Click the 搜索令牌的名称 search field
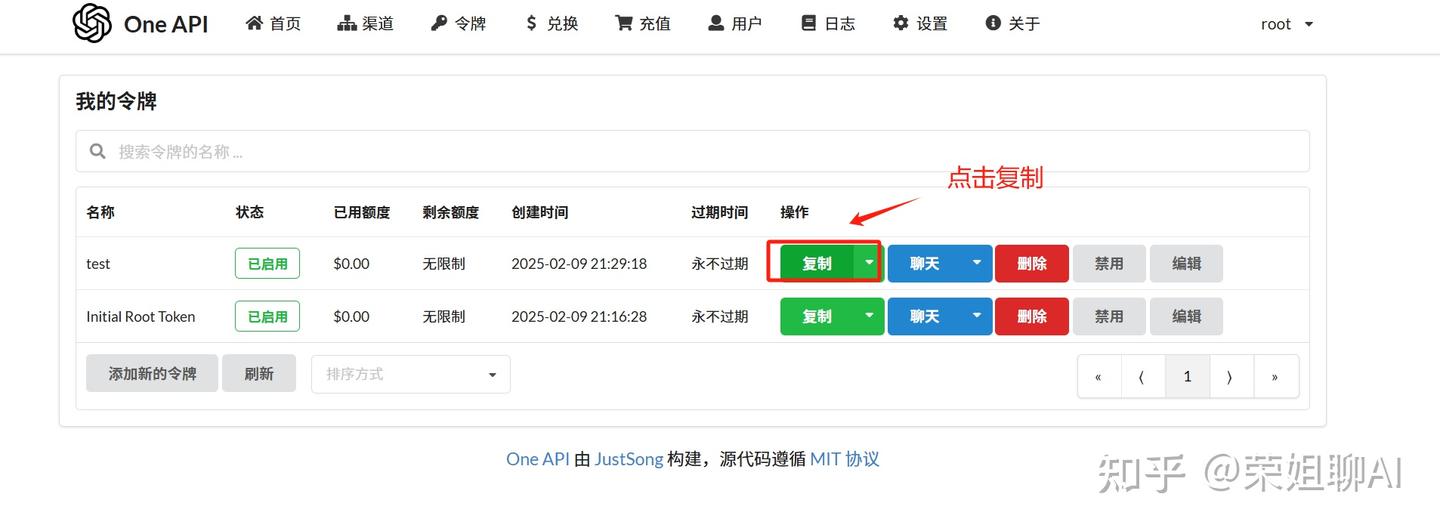The image size is (1440, 531). click(692, 151)
